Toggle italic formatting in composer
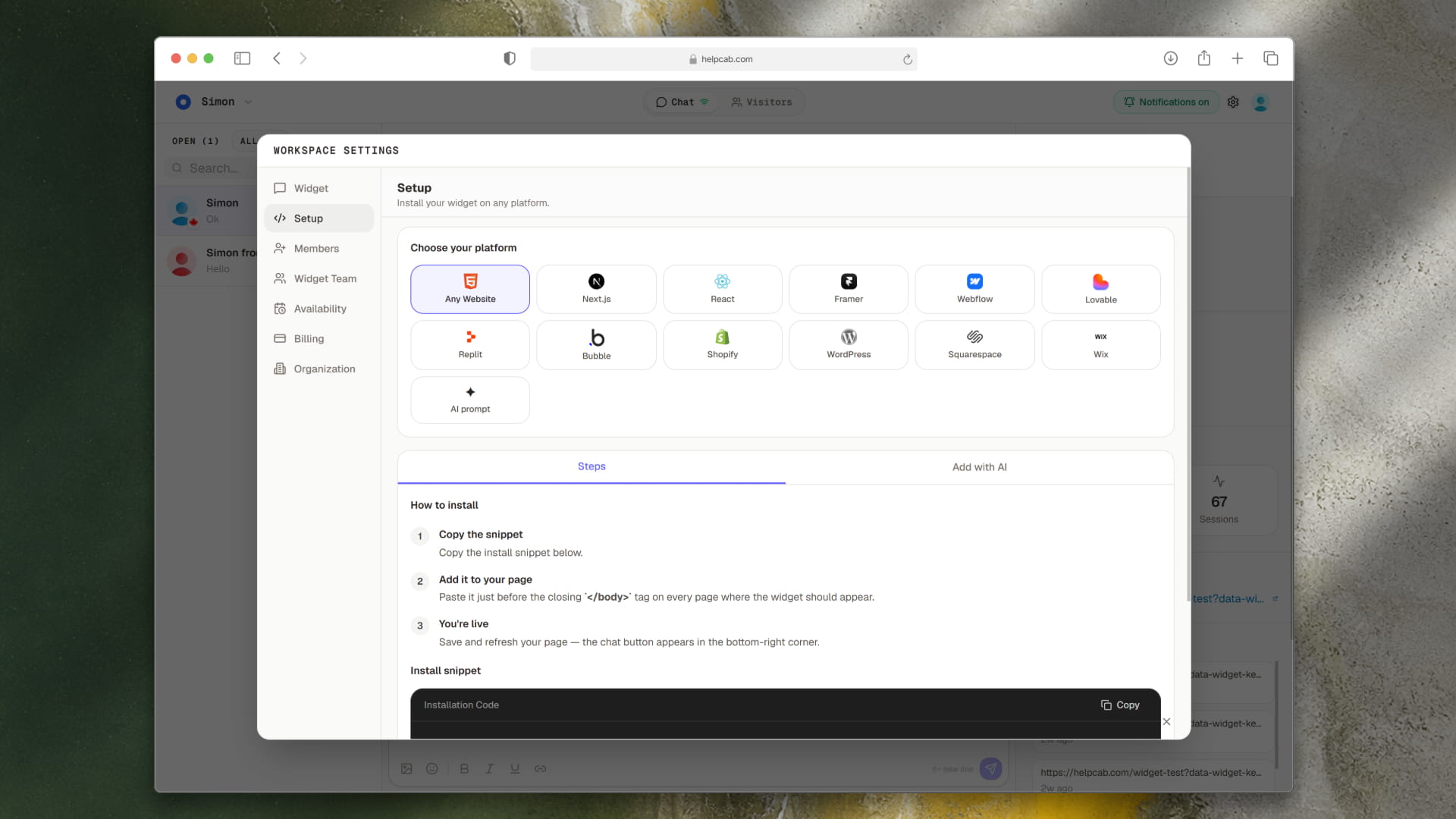Image resolution: width=1456 pixels, height=819 pixels. (489, 768)
